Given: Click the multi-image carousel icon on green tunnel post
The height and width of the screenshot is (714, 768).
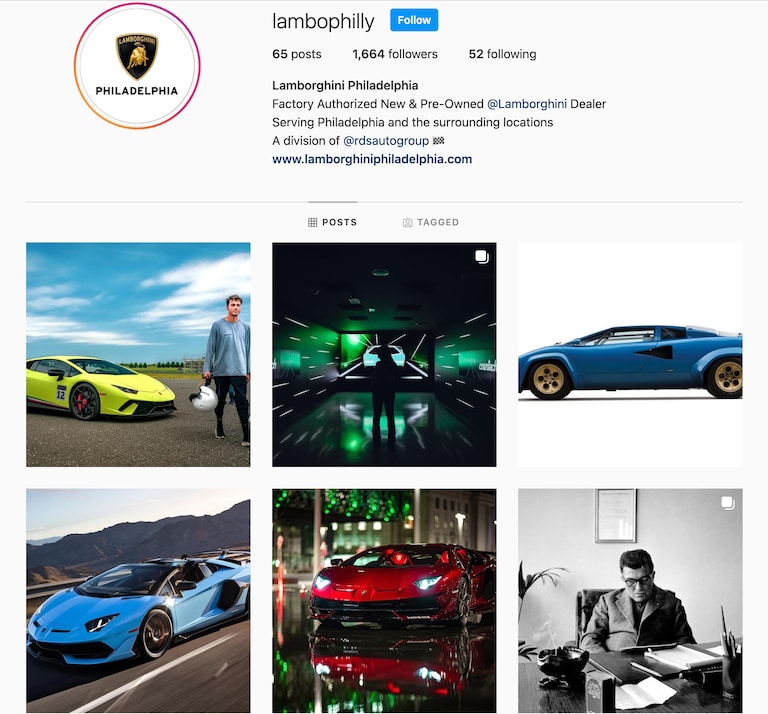Looking at the screenshot, I should (x=481, y=257).
